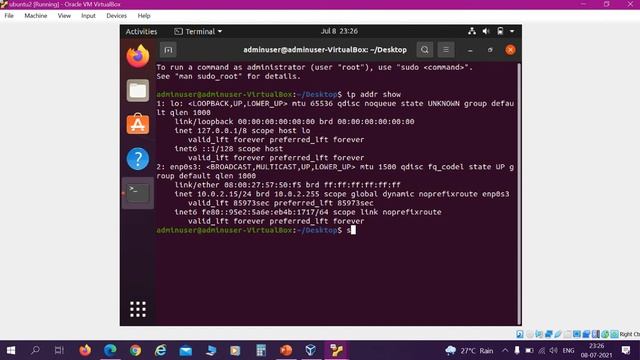The image size is (640, 360).
Task: Open Internet Explorer in the taskbar
Action: tap(161, 350)
